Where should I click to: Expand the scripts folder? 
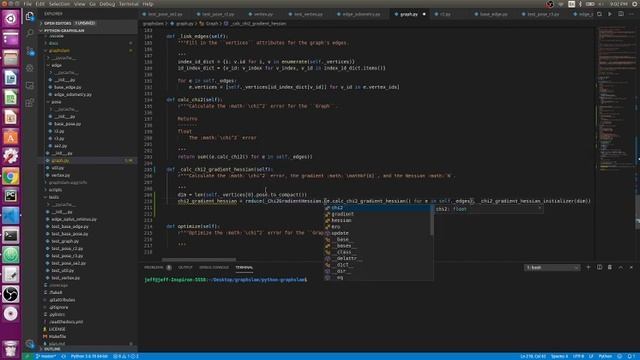pyautogui.click(x=88, y=190)
